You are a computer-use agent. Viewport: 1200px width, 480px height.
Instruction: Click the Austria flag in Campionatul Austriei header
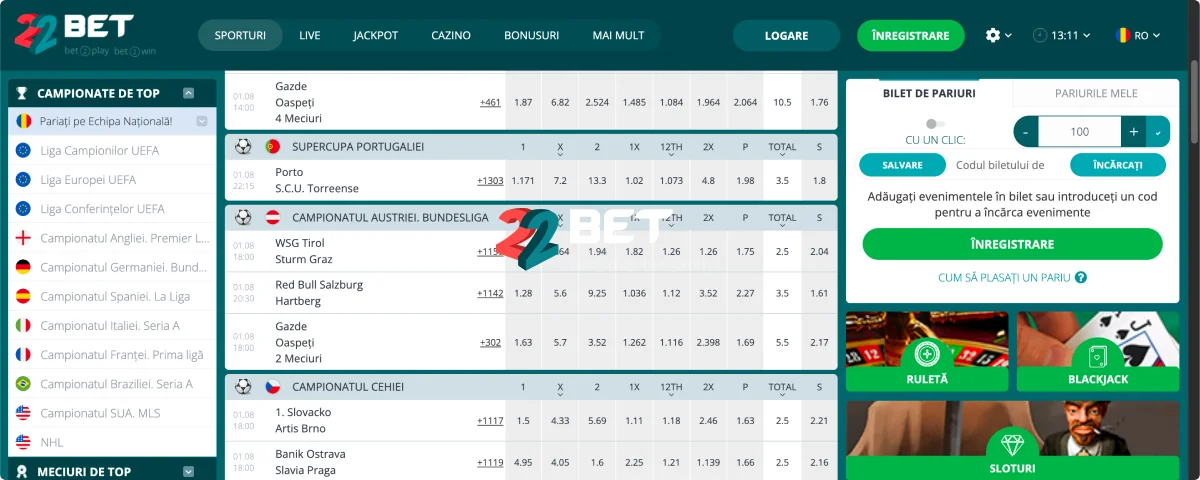point(272,217)
